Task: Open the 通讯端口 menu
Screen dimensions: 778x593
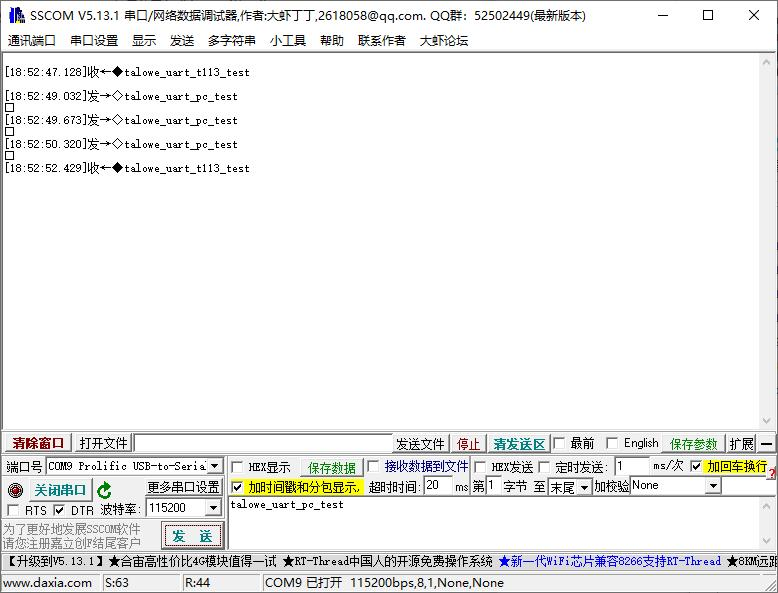Action: 32,40
